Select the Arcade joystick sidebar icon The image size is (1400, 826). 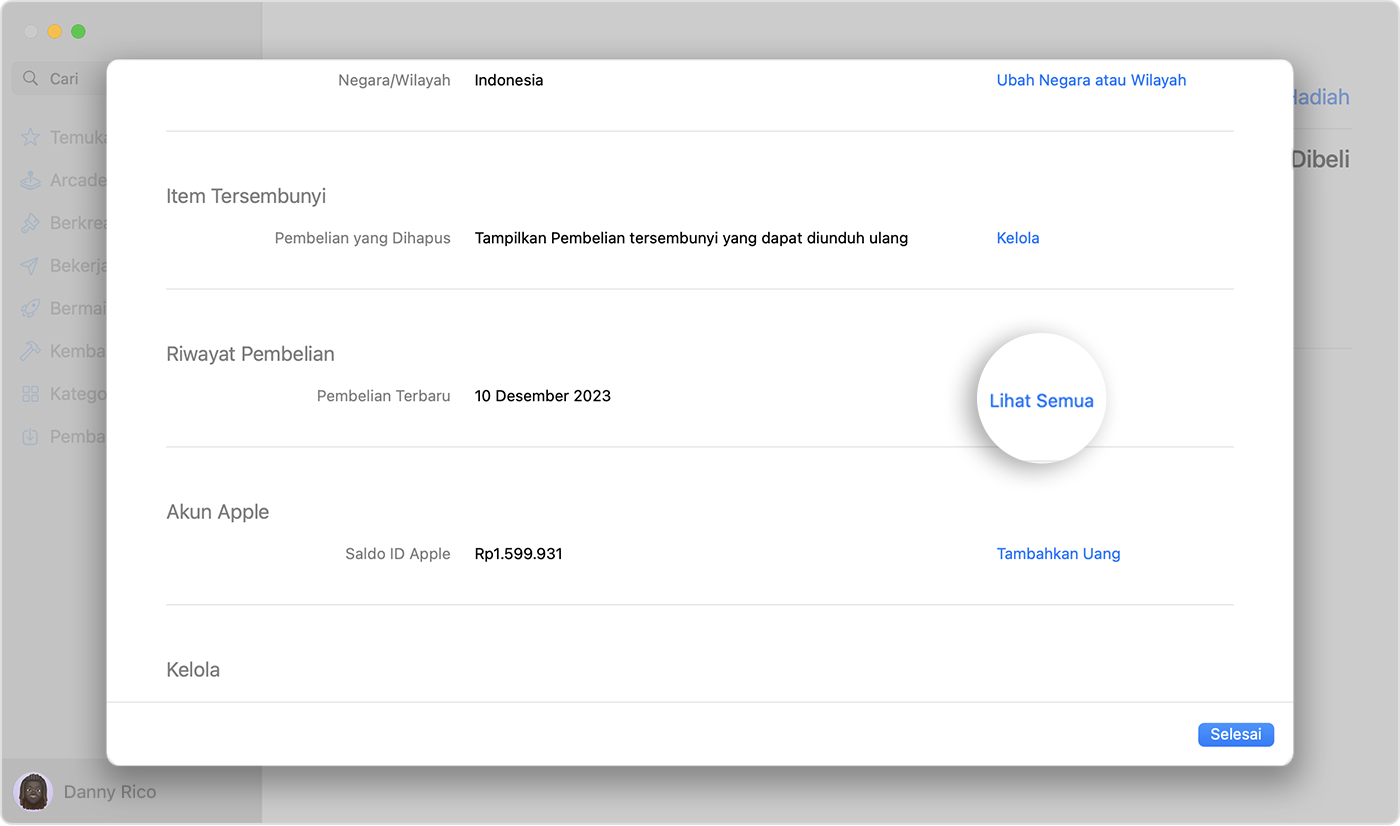point(31,180)
